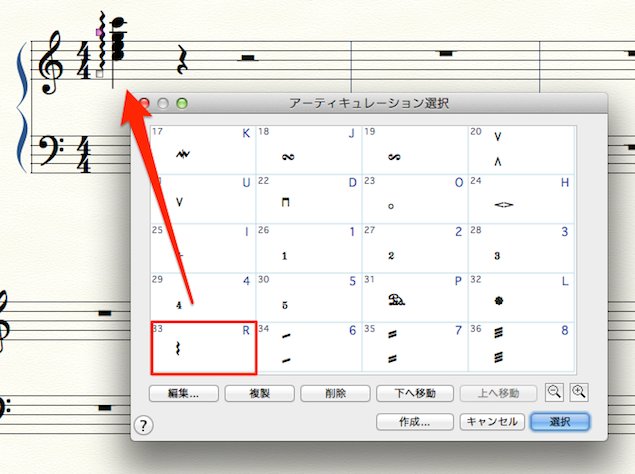Viewport: 635px width, 474px height.
Task: Click the white handle below the arpeggio line
Action: pos(100,74)
